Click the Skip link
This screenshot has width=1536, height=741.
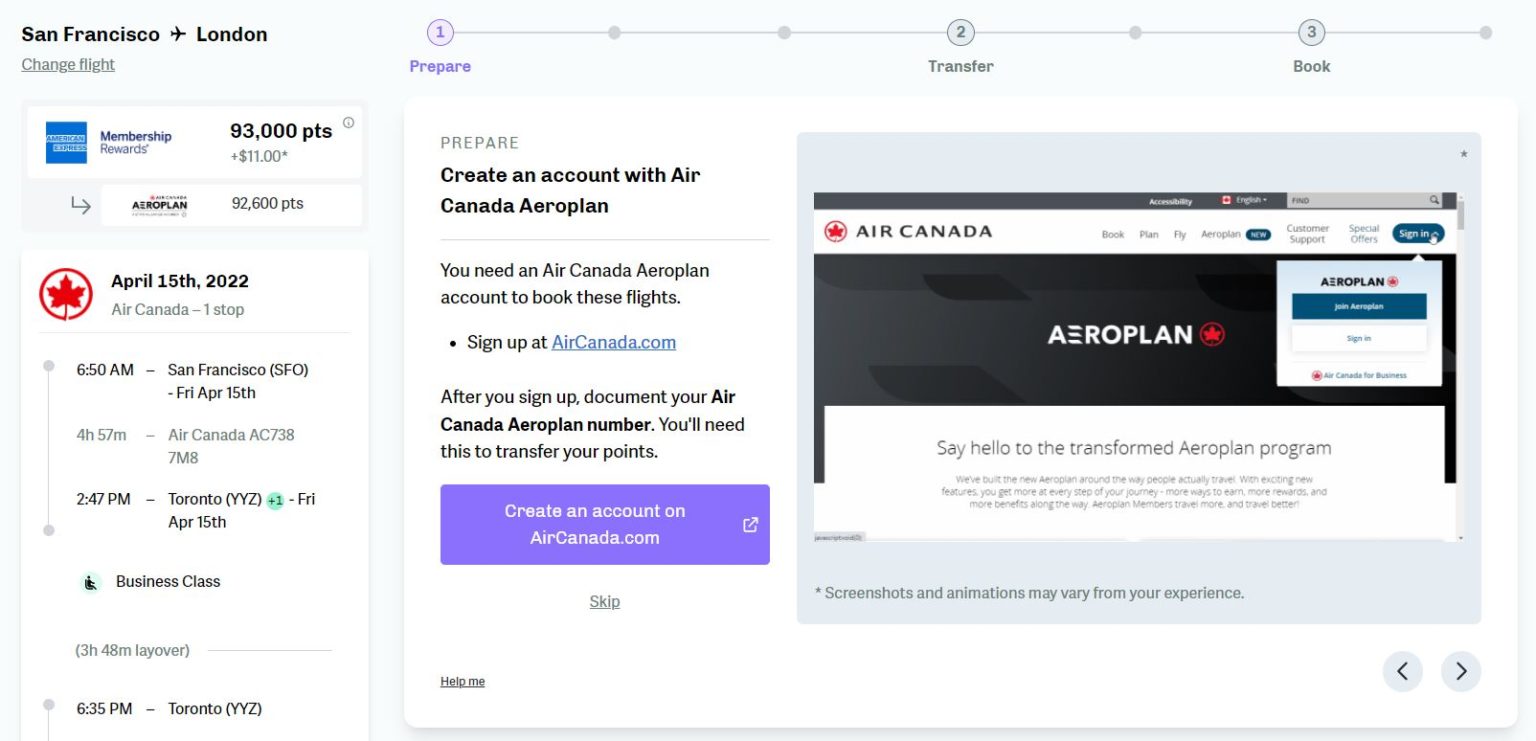click(604, 601)
